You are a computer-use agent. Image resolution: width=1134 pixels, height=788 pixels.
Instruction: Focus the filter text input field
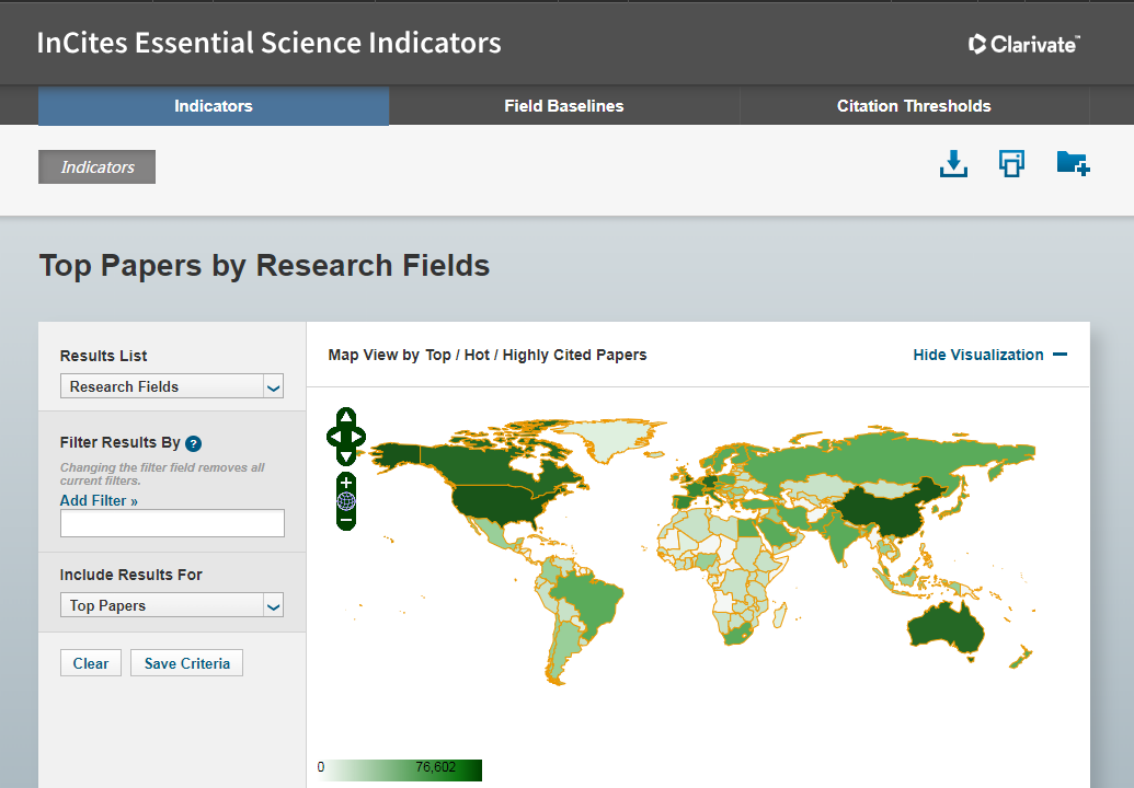pos(172,523)
